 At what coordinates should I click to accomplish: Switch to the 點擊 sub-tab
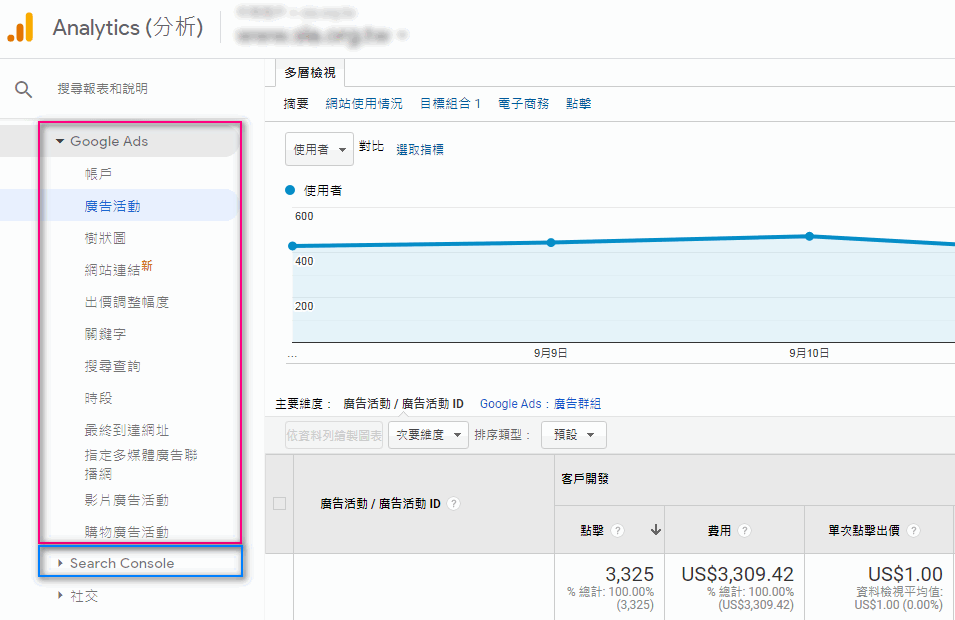578,104
